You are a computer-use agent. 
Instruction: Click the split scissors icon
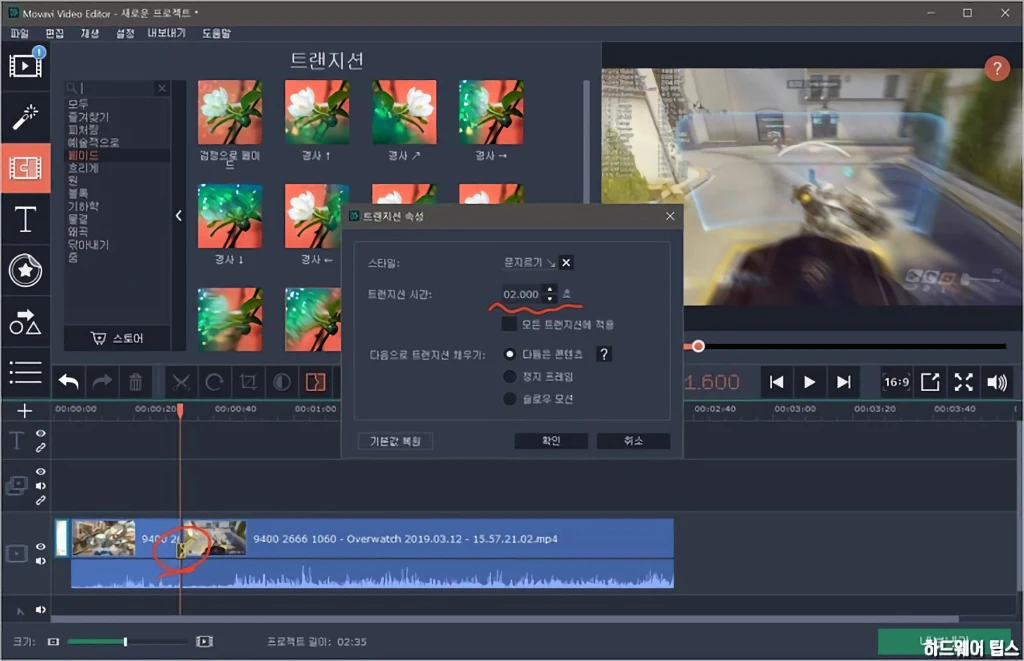point(181,381)
